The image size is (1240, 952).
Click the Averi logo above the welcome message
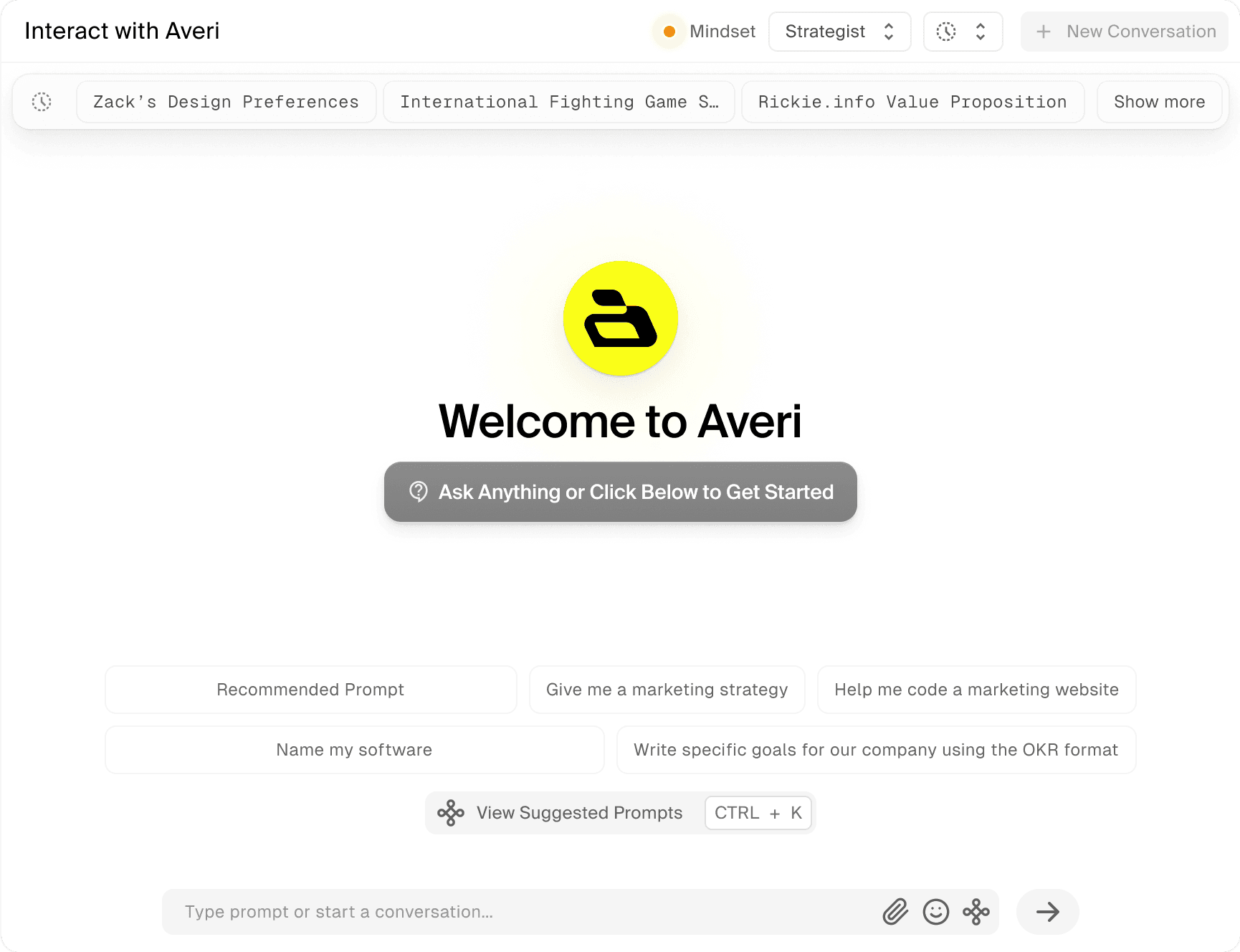click(x=621, y=320)
